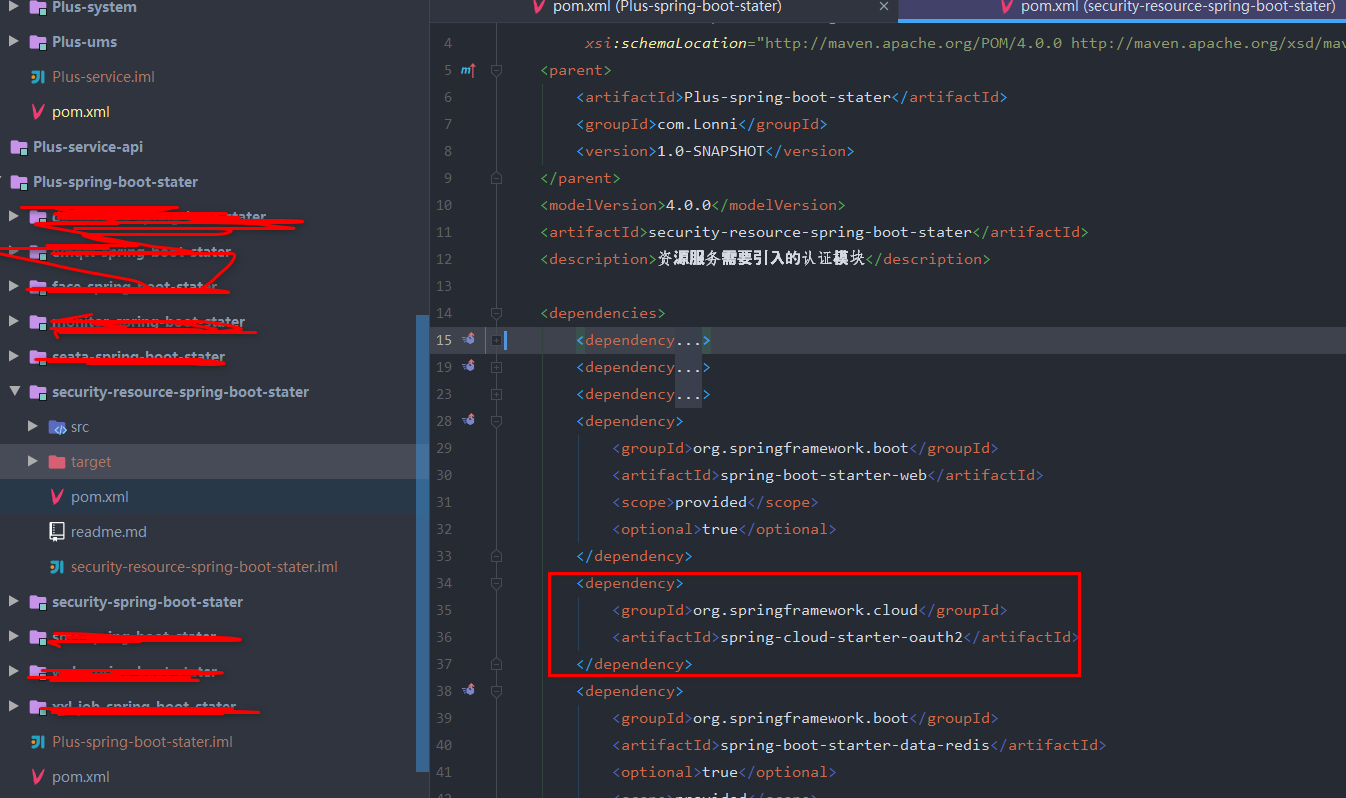
Task: Expand the Plus-system module arrow
Action: click(13, 8)
